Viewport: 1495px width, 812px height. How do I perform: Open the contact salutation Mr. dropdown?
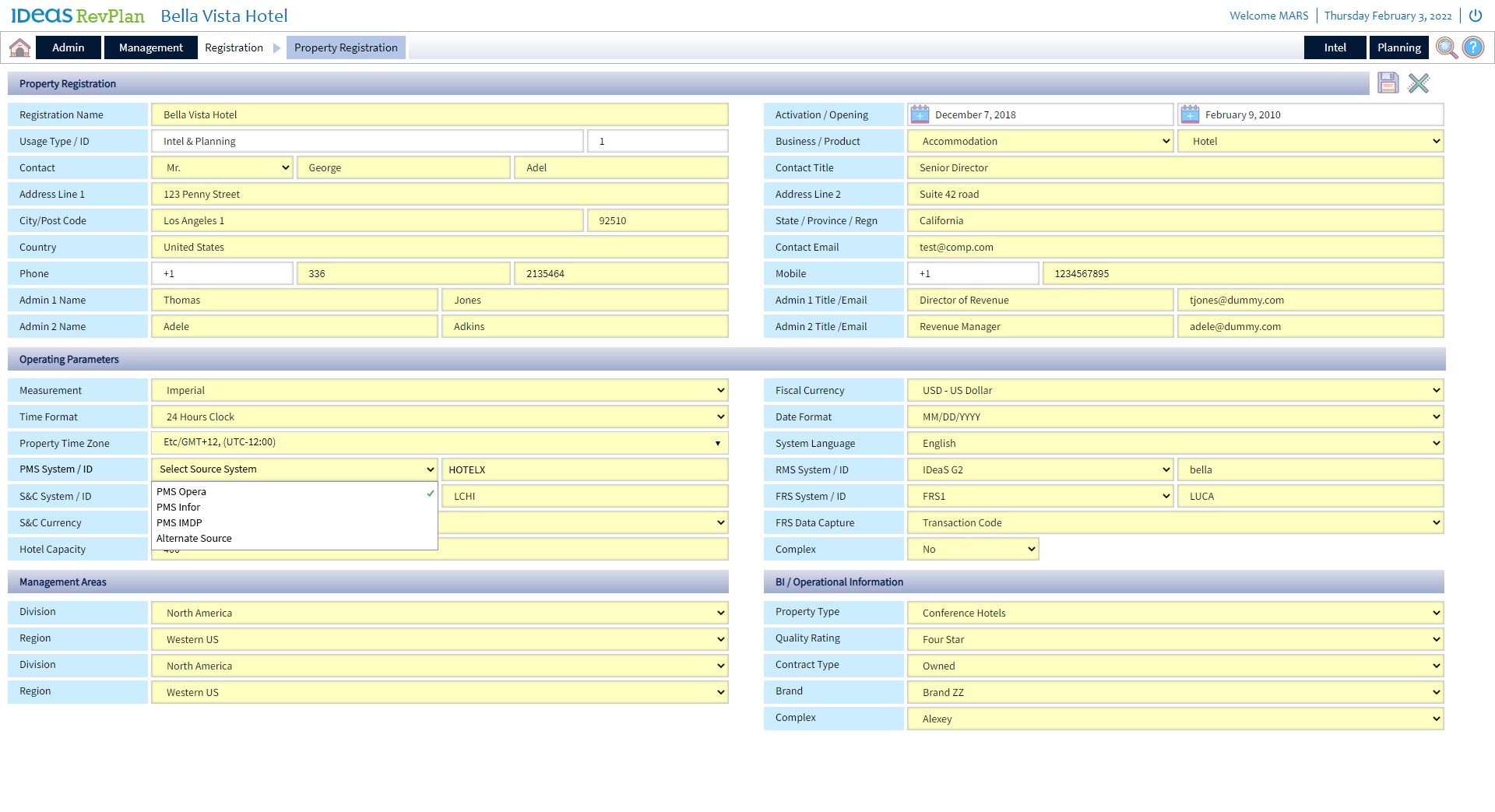(223, 168)
